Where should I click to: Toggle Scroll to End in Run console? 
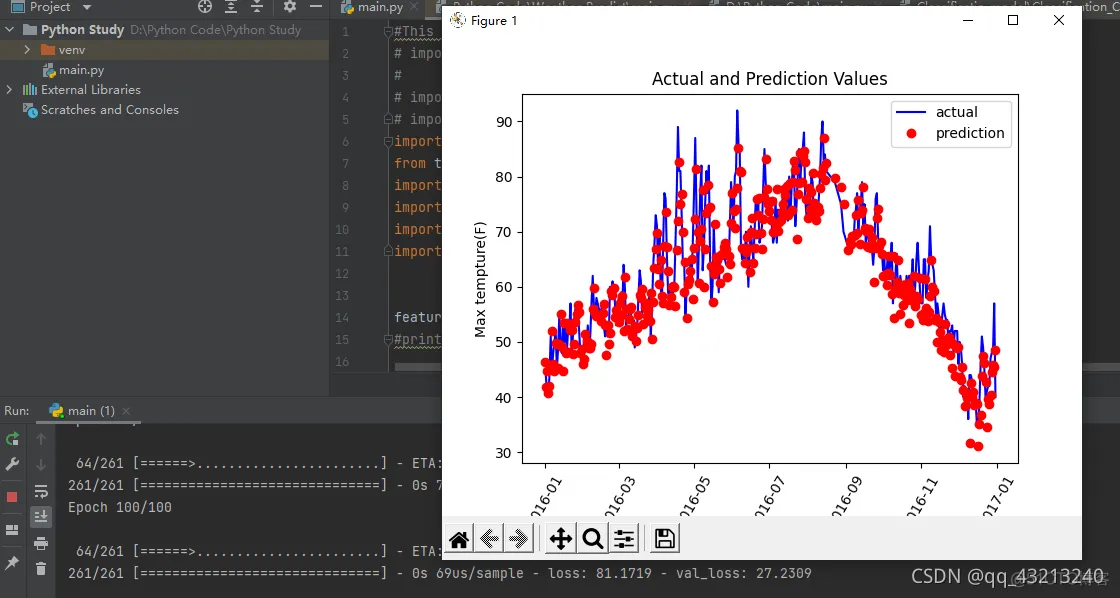[41, 516]
